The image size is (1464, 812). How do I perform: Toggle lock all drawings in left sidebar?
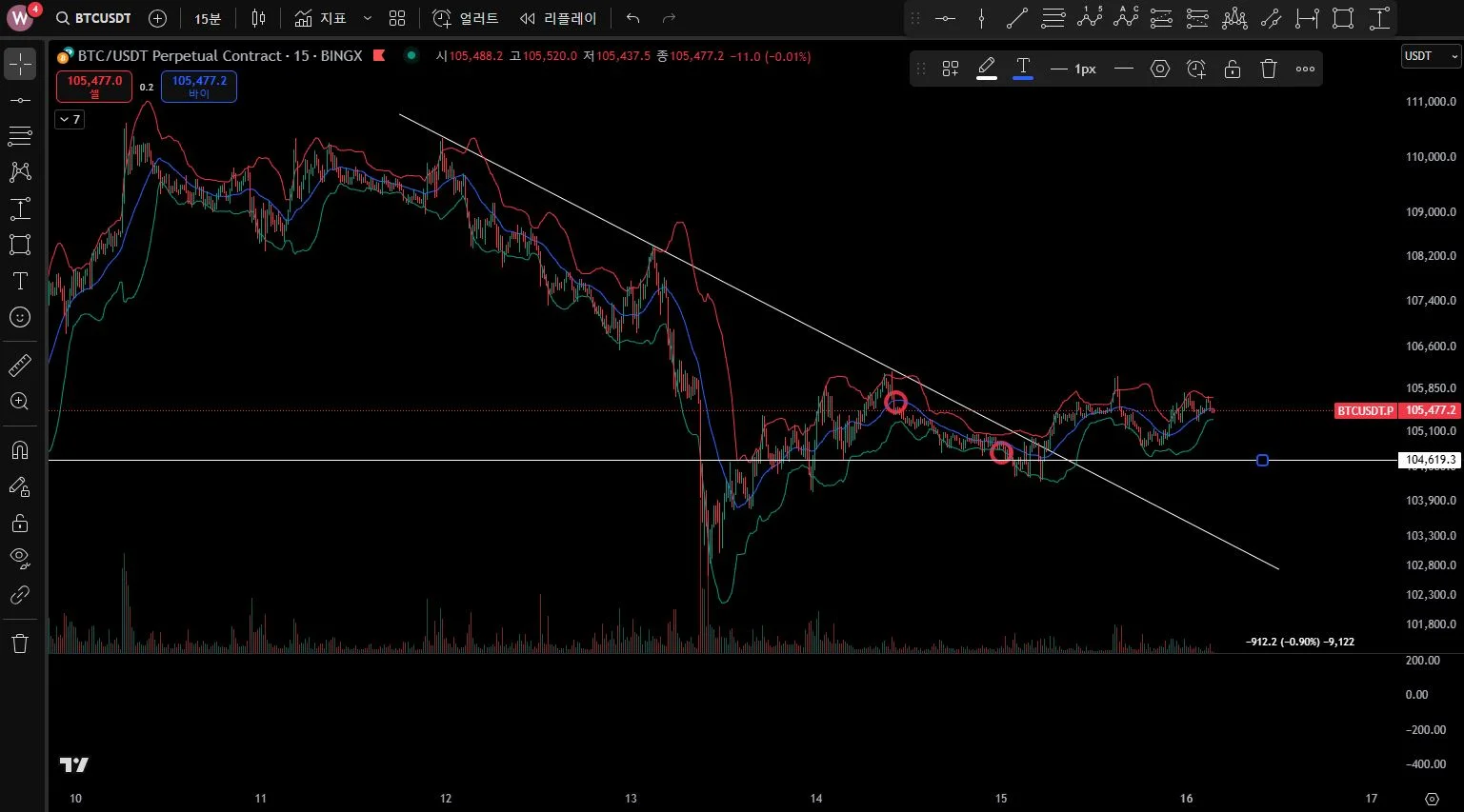[20, 524]
